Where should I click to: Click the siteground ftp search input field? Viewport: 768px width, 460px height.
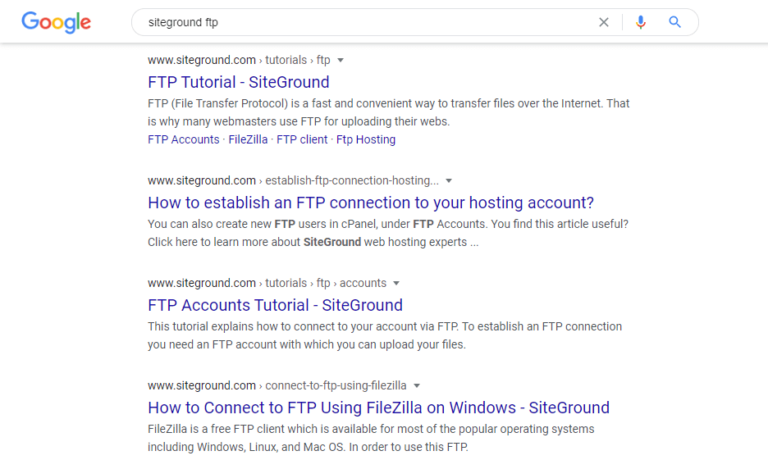click(x=362, y=22)
